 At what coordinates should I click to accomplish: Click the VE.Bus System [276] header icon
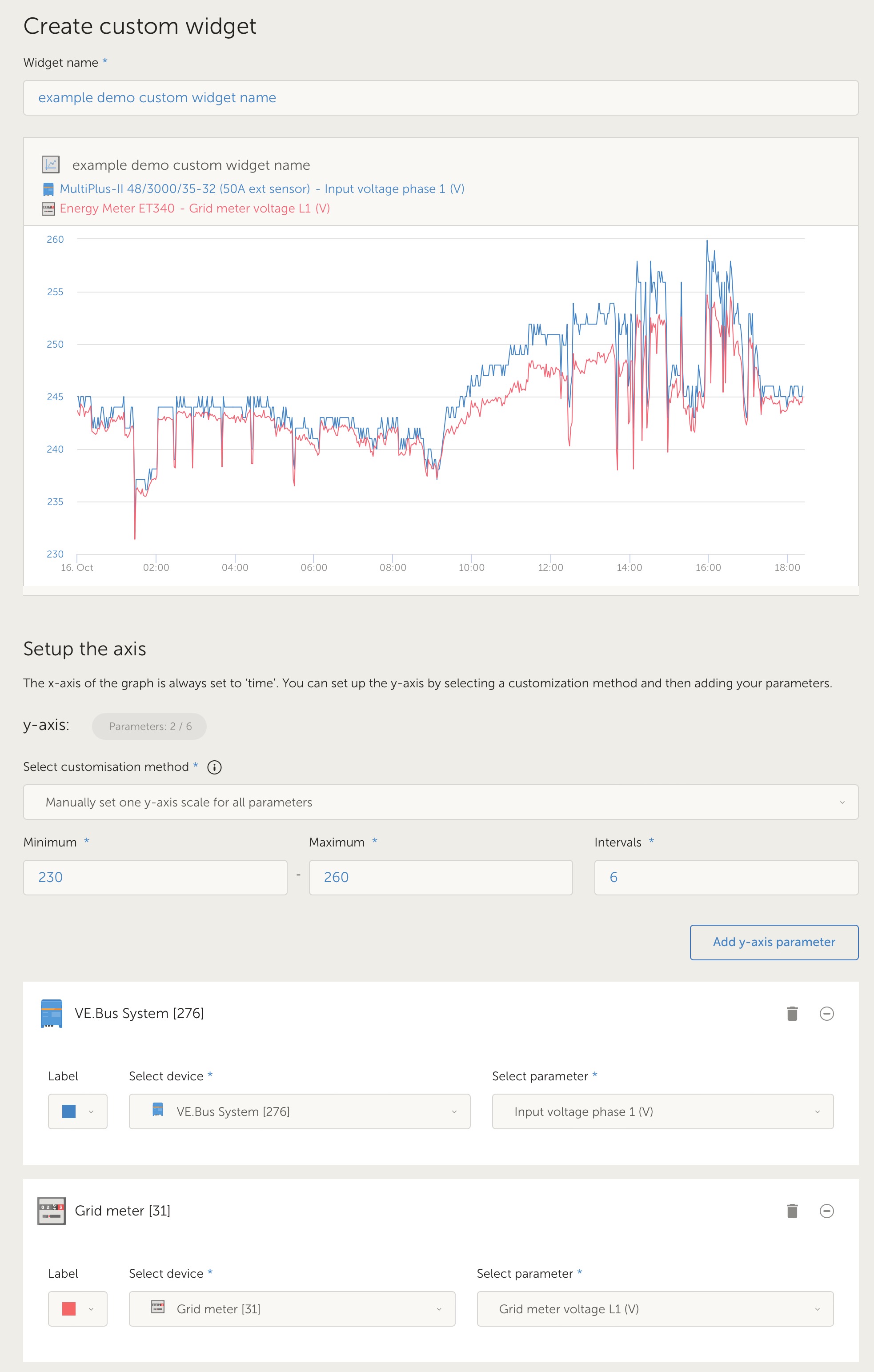pyautogui.click(x=51, y=1014)
